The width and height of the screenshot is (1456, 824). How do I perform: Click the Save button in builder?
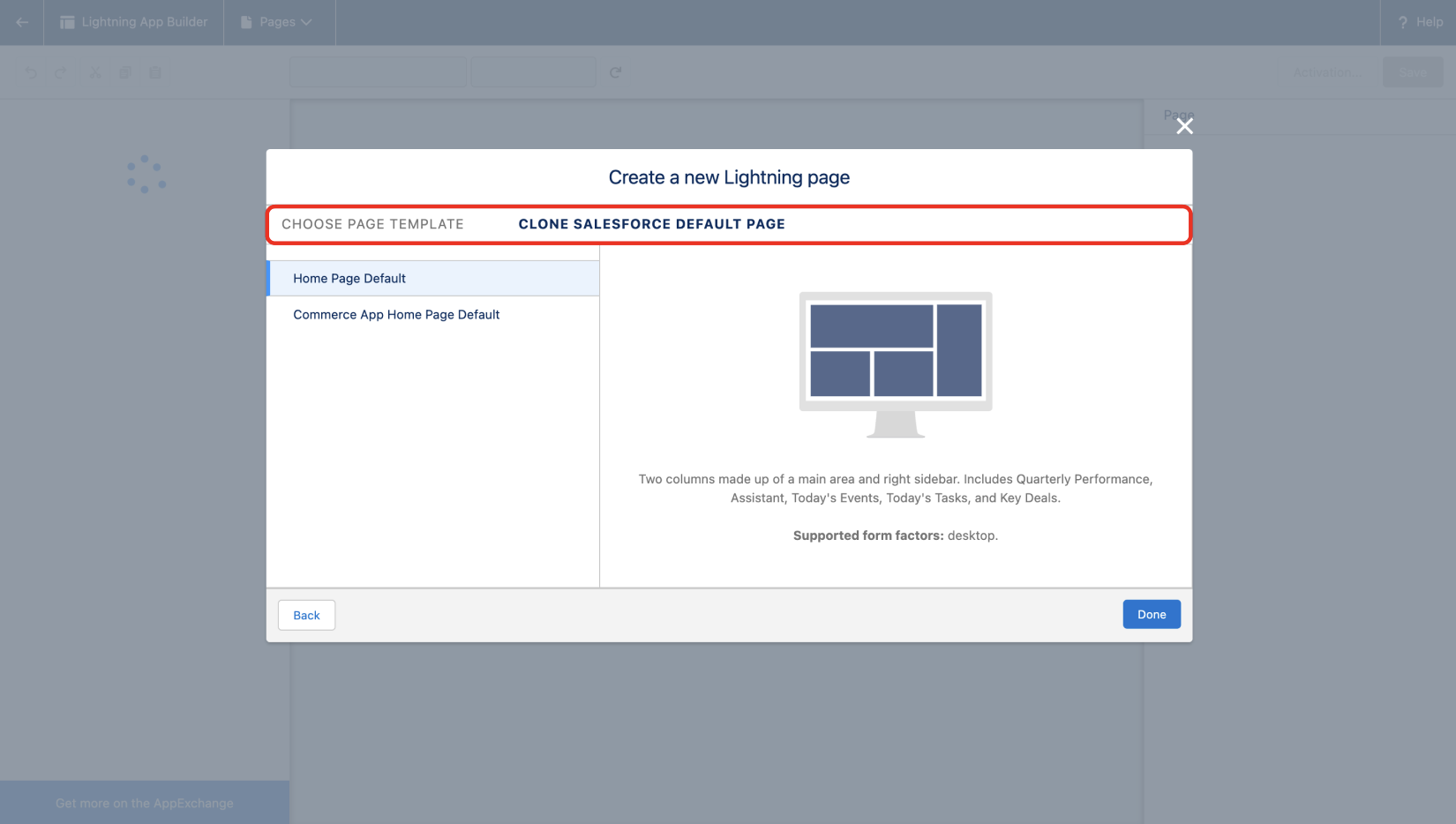(x=1413, y=72)
